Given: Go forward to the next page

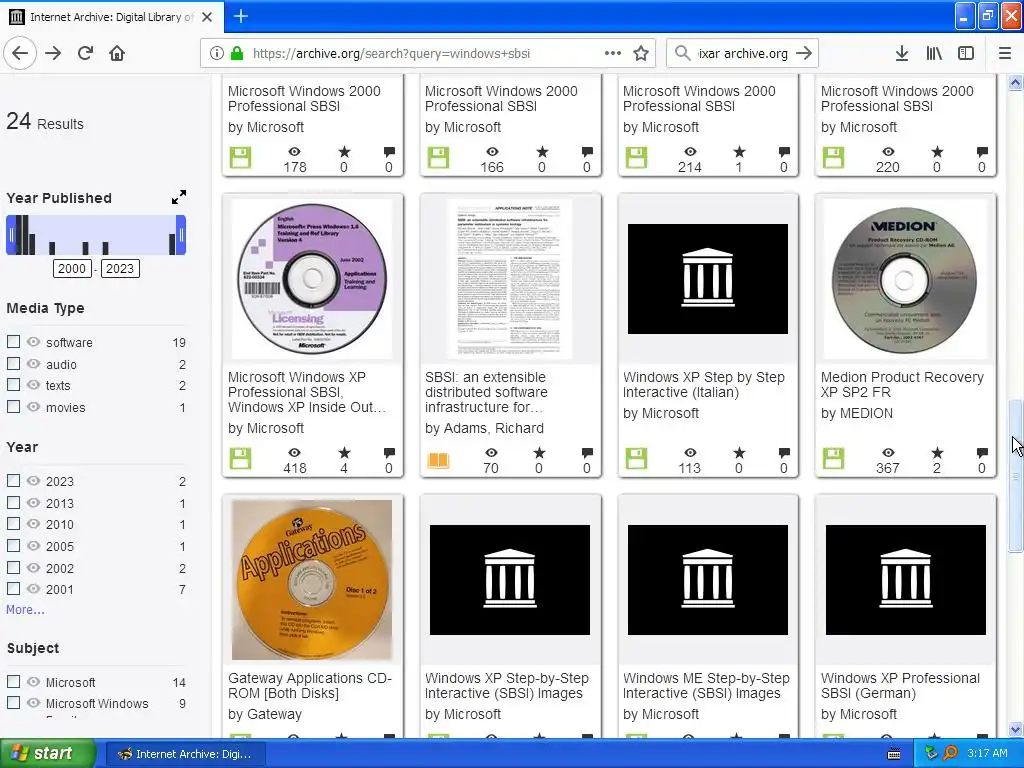Looking at the screenshot, I should pyautogui.click(x=53, y=53).
